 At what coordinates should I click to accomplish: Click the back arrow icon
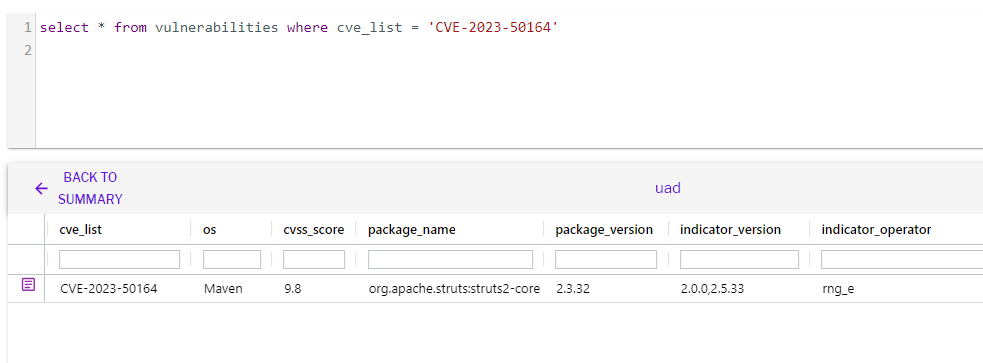(x=41, y=188)
